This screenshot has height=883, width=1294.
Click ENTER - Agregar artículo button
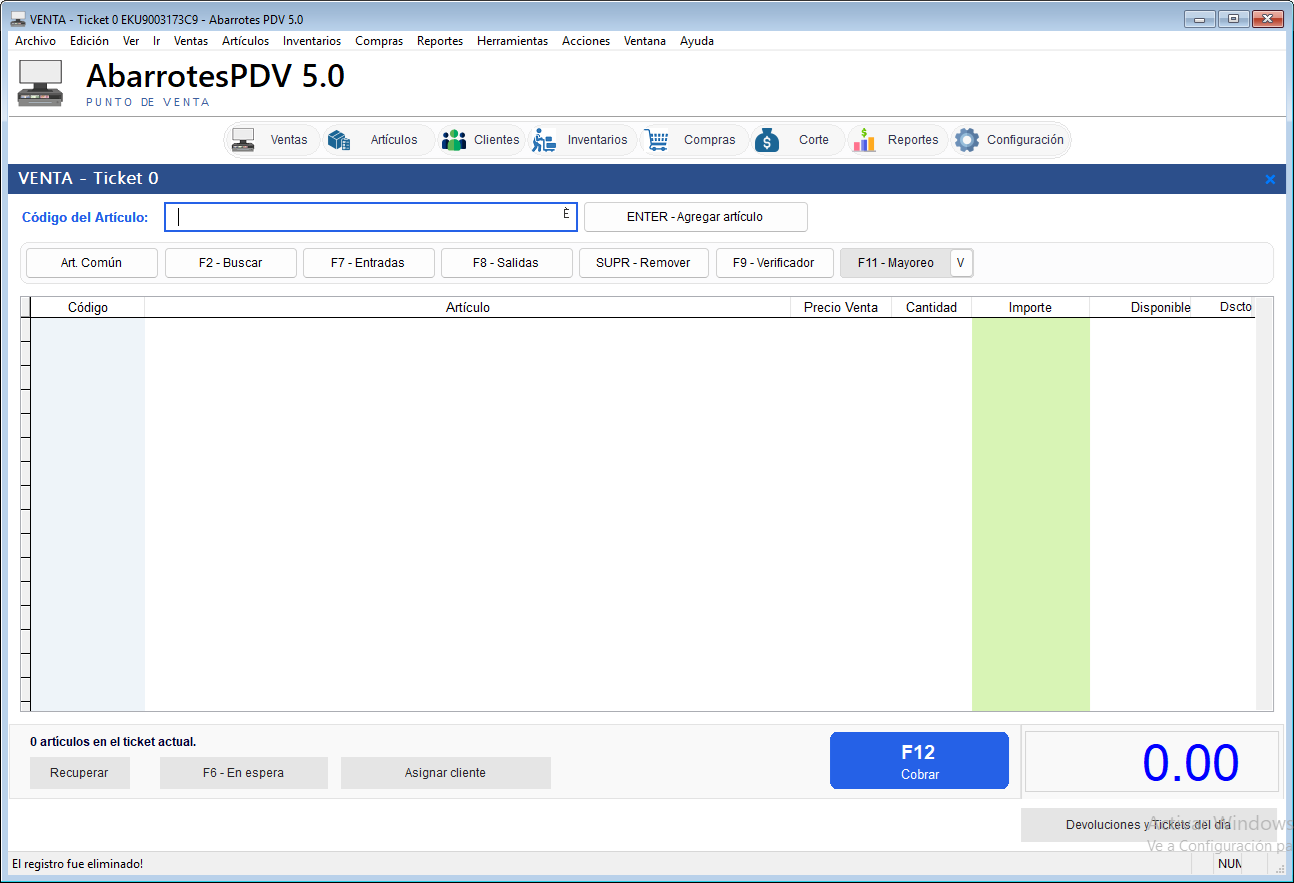tap(695, 217)
